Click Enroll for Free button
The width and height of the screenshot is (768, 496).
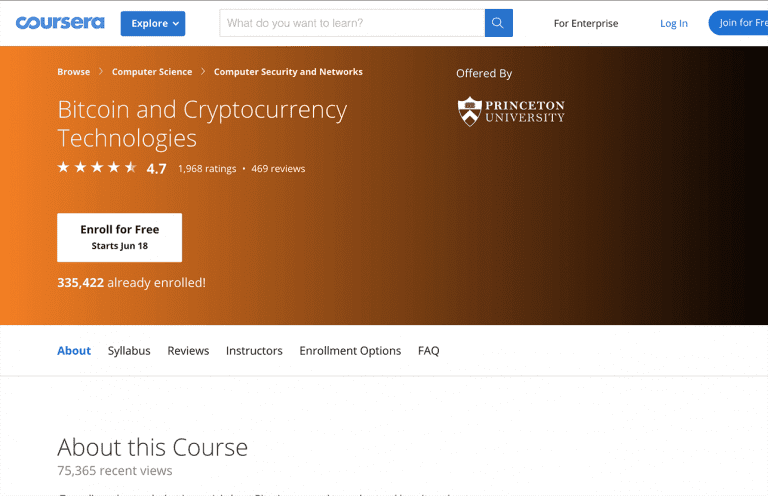tap(120, 237)
